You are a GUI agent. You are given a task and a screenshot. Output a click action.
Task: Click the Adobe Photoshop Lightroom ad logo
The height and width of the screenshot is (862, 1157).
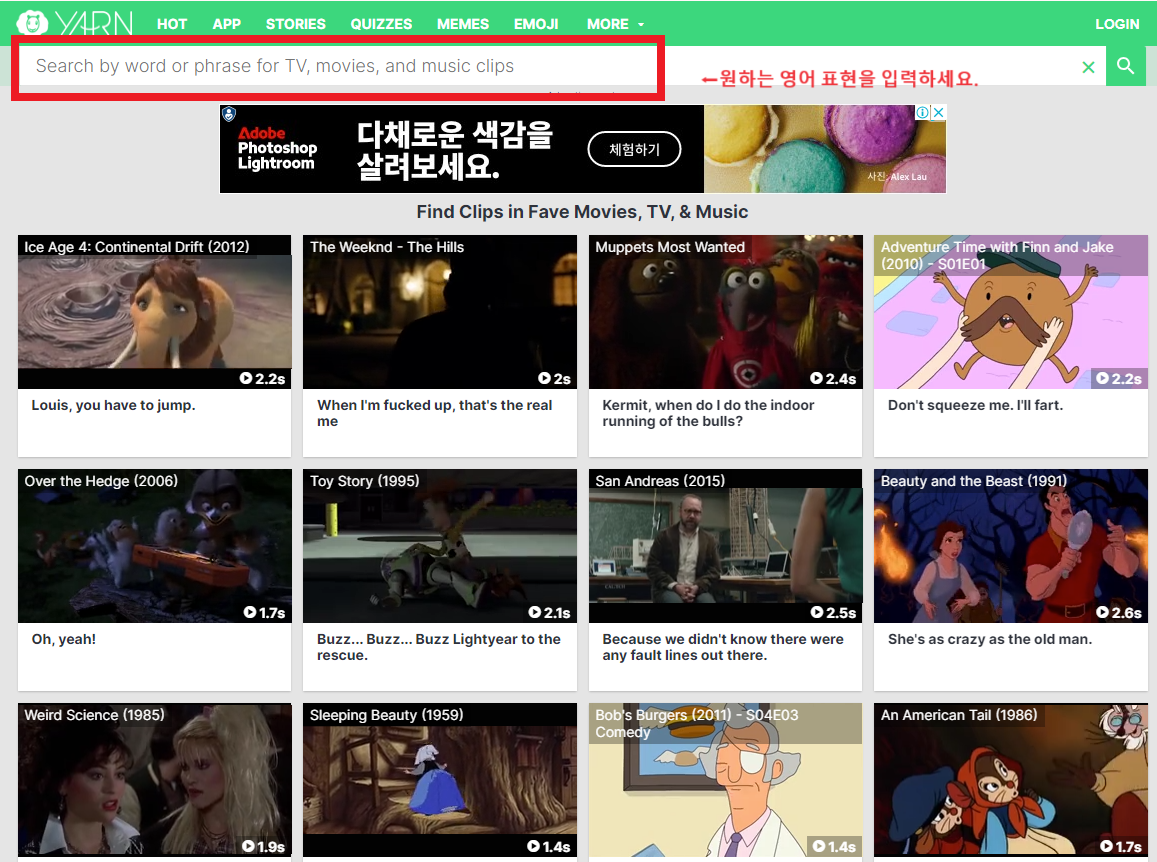tap(277, 148)
